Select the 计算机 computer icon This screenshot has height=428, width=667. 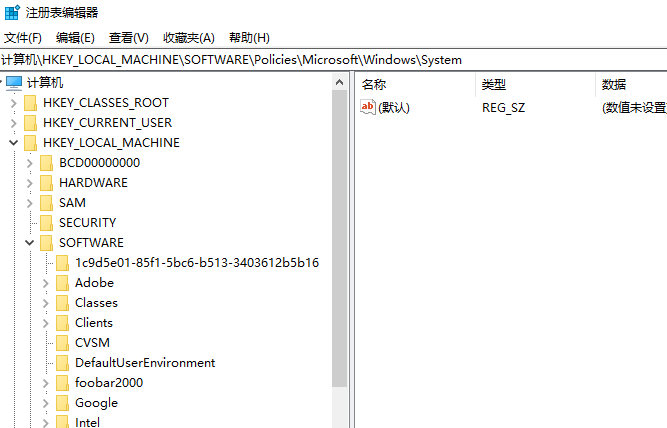14,83
